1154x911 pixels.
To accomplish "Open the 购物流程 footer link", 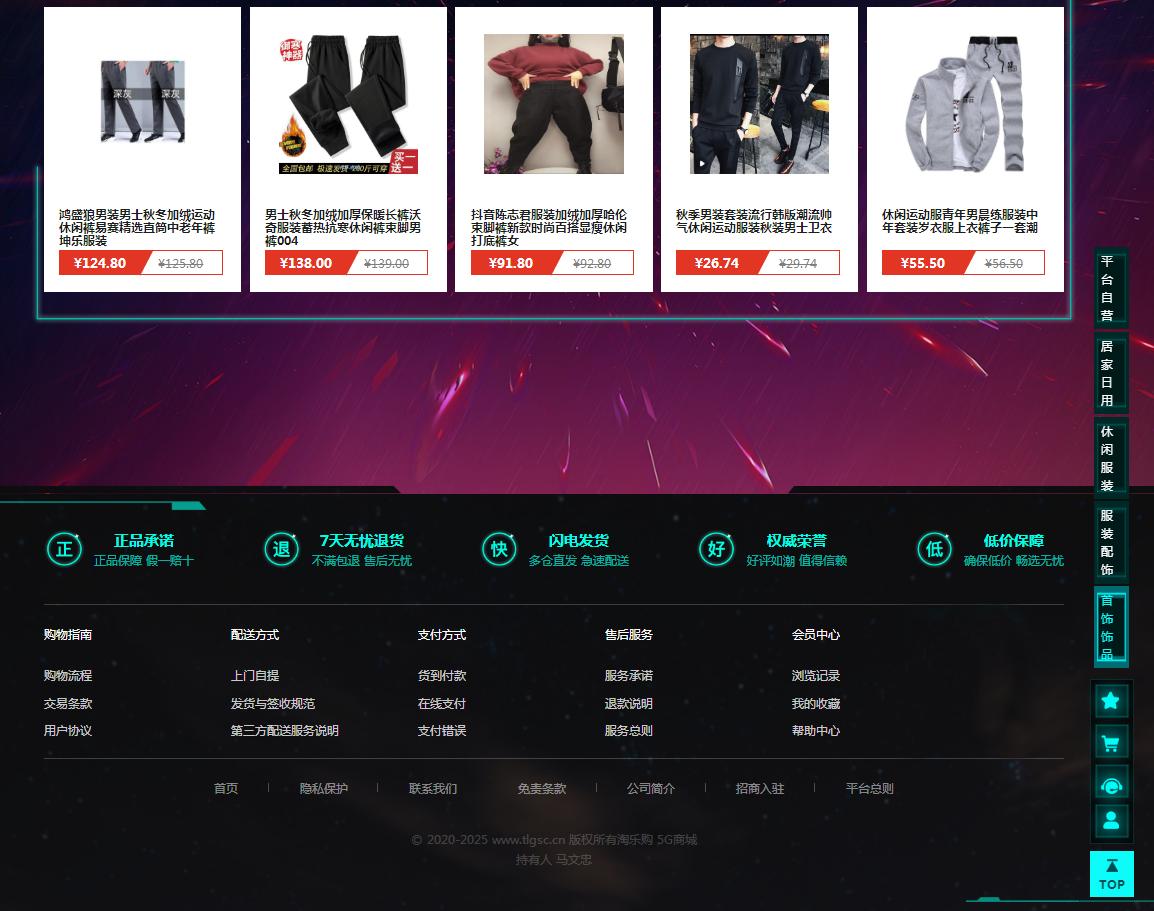I will [68, 676].
